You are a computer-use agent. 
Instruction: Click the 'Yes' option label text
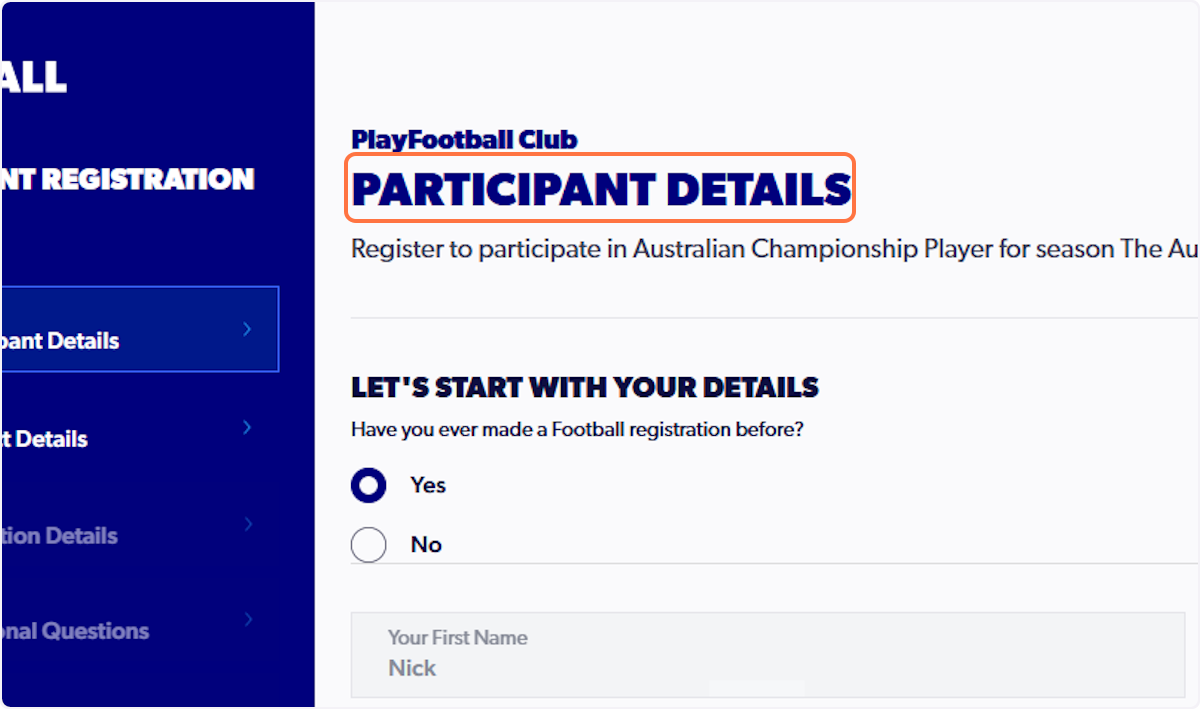428,485
